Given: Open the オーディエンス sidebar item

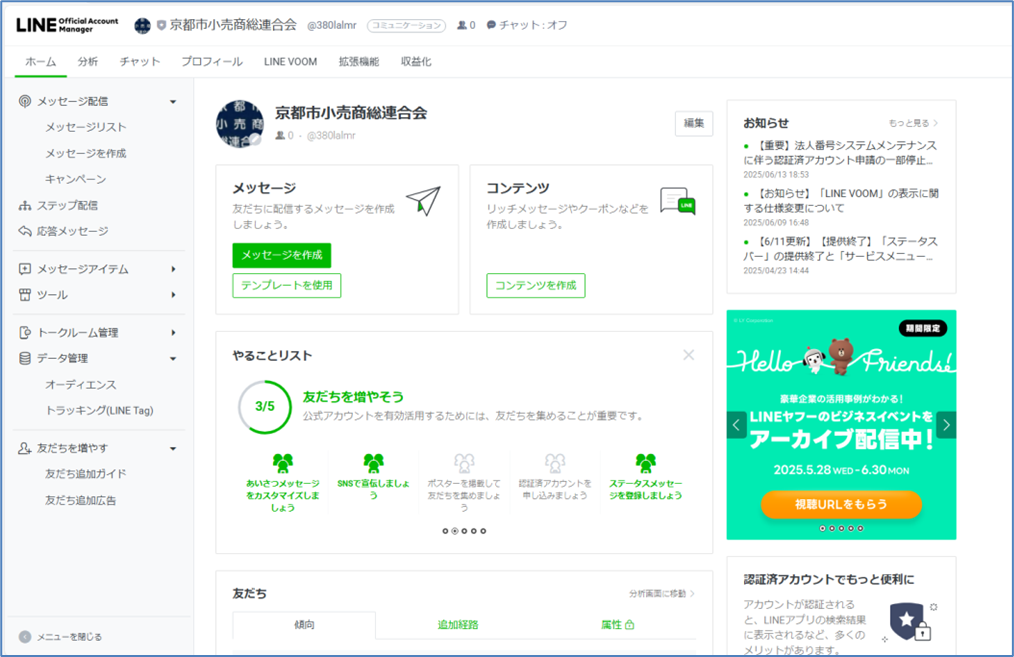Looking at the screenshot, I should pos(81,385).
